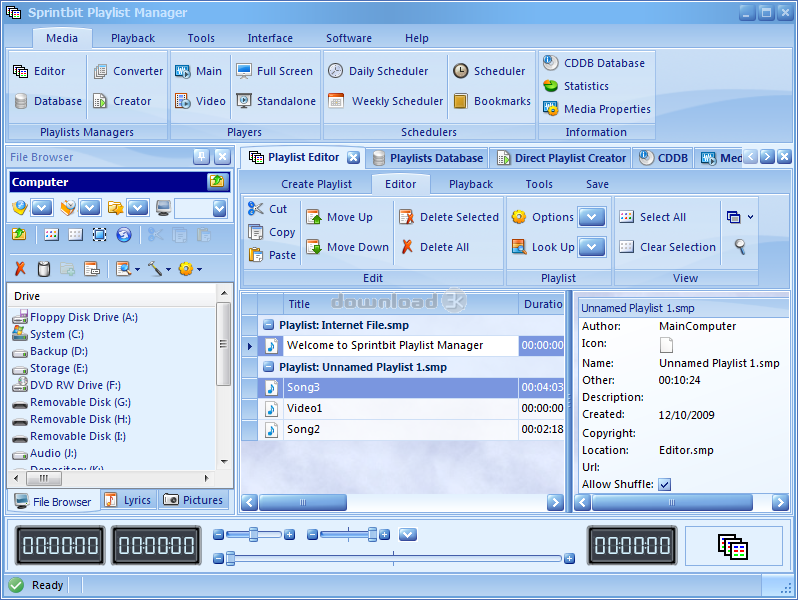
Task: Select System (C:) drive
Action: 48,334
